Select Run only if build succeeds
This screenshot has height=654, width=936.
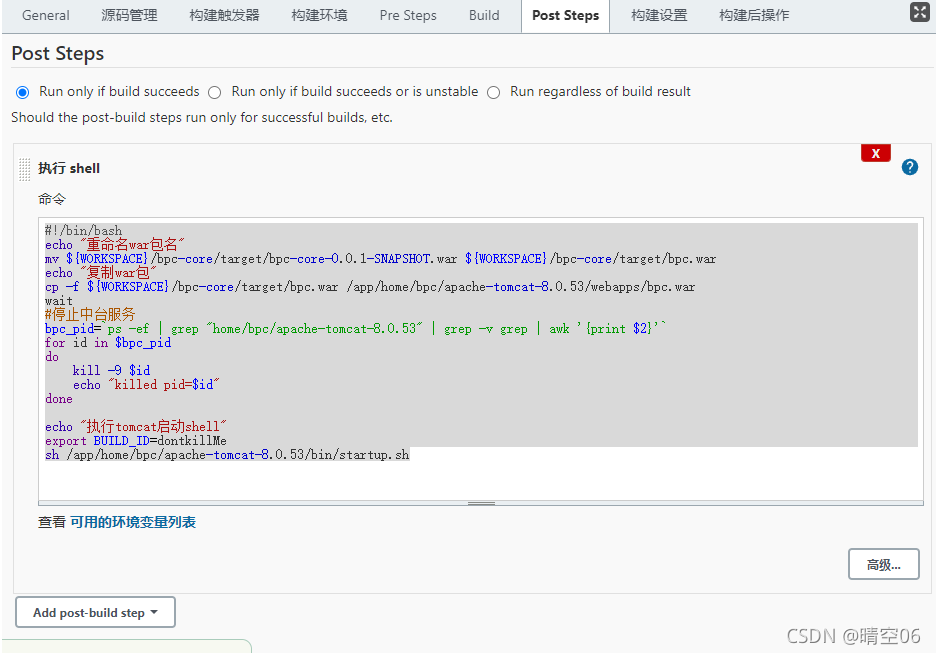pos(23,92)
